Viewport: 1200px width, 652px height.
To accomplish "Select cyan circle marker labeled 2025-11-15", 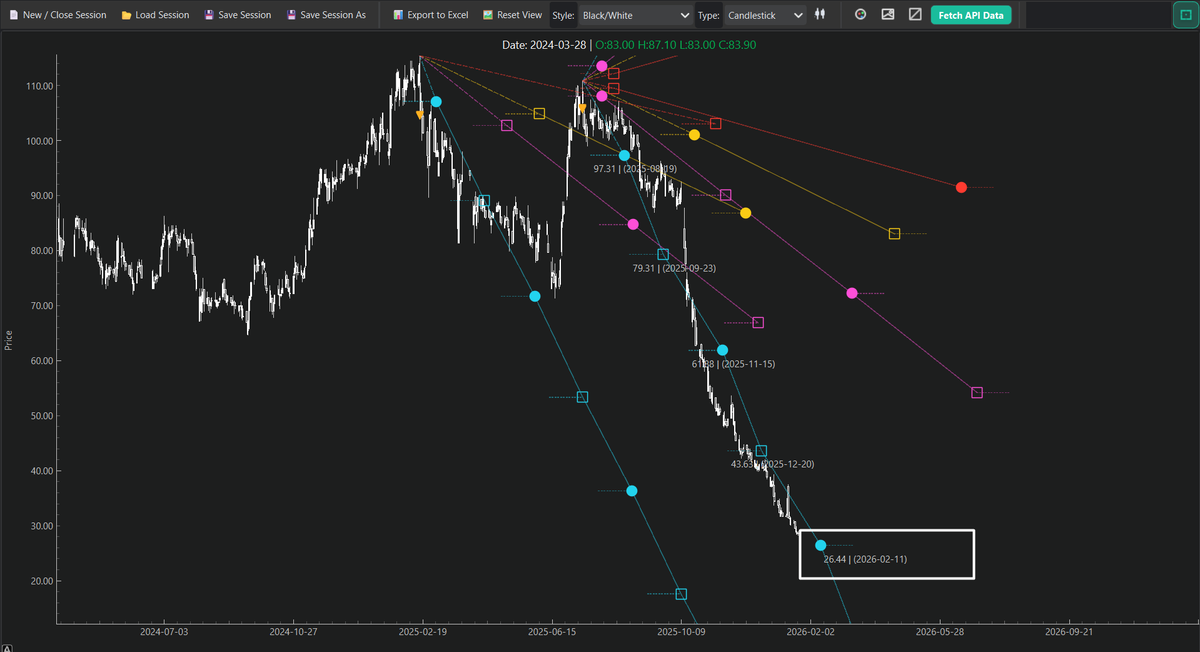I will click(723, 350).
